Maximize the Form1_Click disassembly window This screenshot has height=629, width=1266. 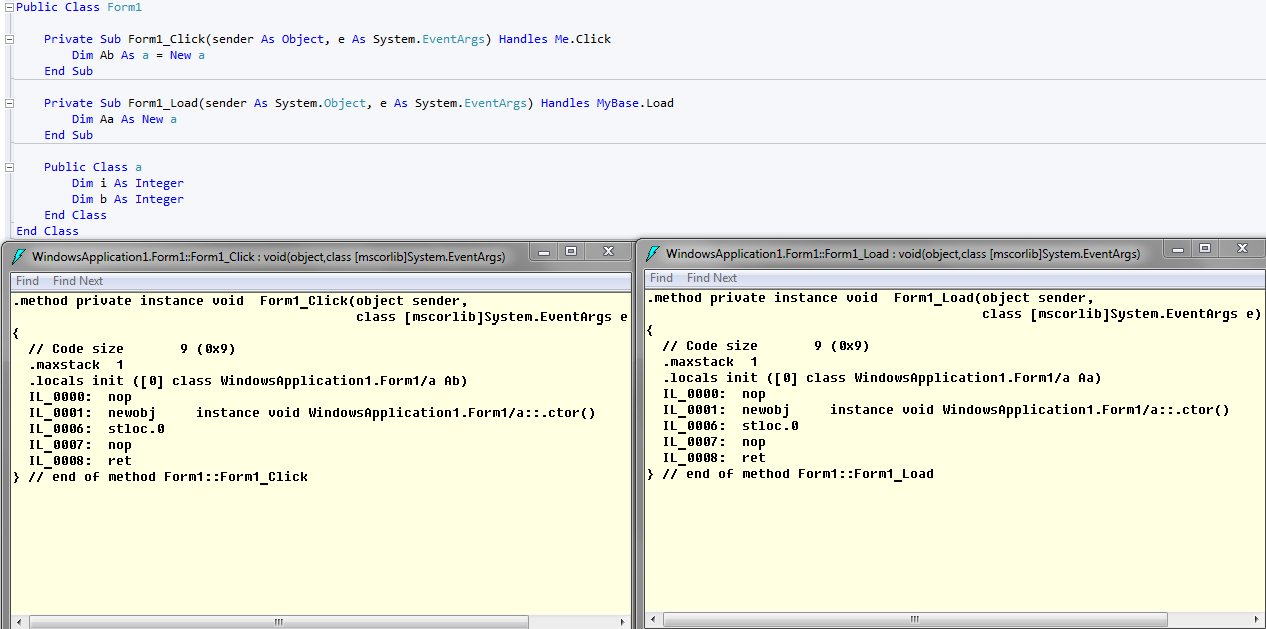point(570,252)
